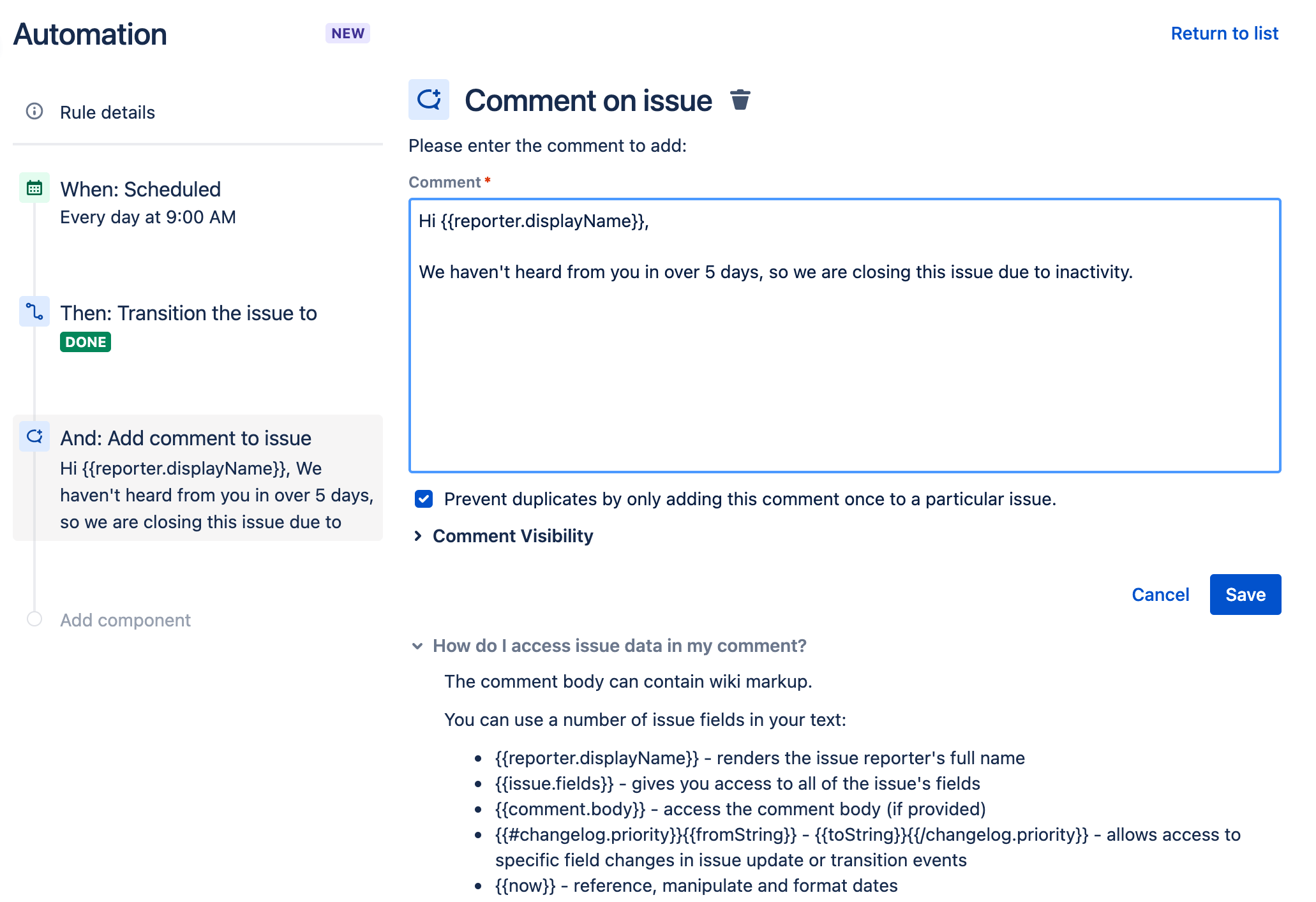Click the Cancel button
The image size is (1316, 902).
pos(1160,595)
